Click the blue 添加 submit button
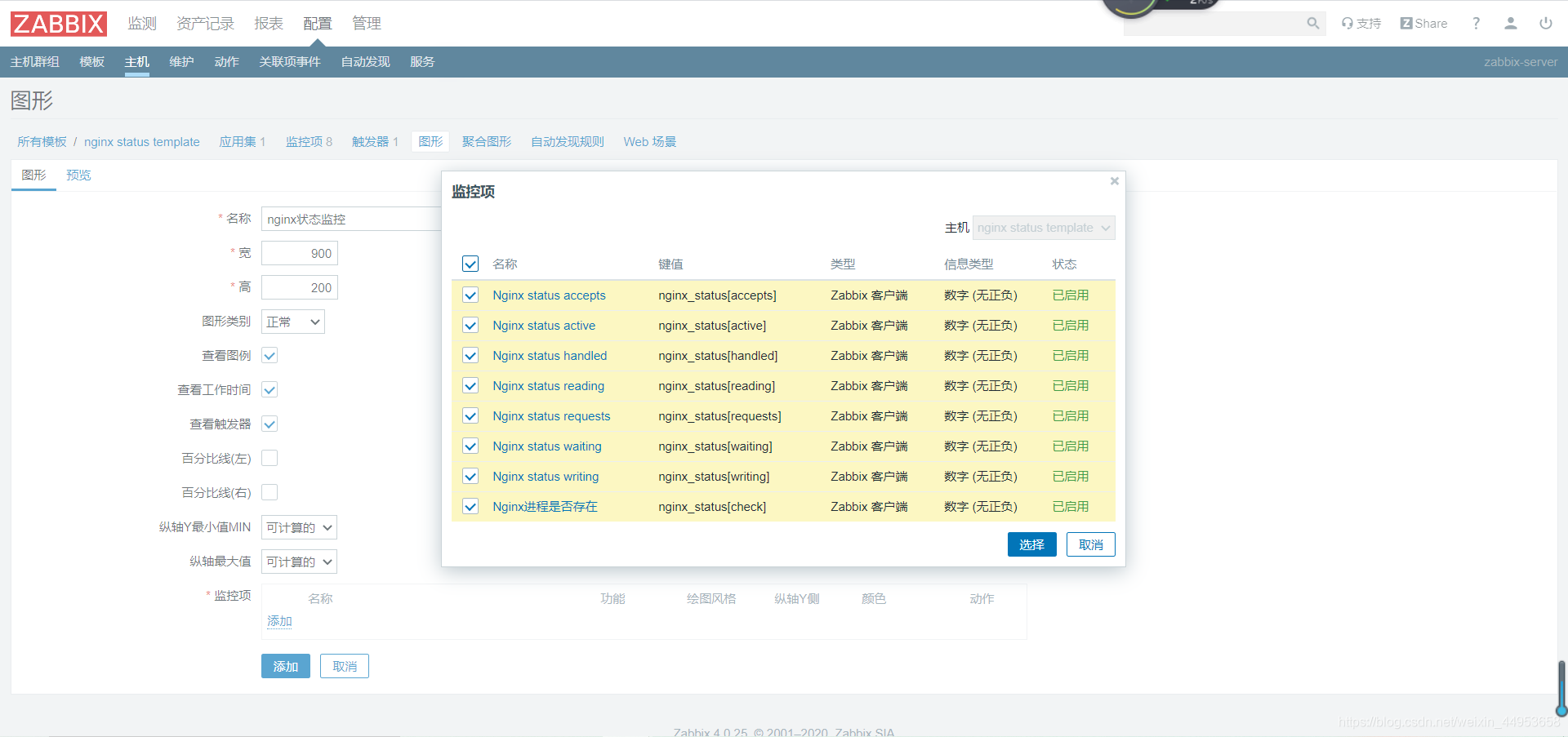The height and width of the screenshot is (737, 1568). (286, 666)
